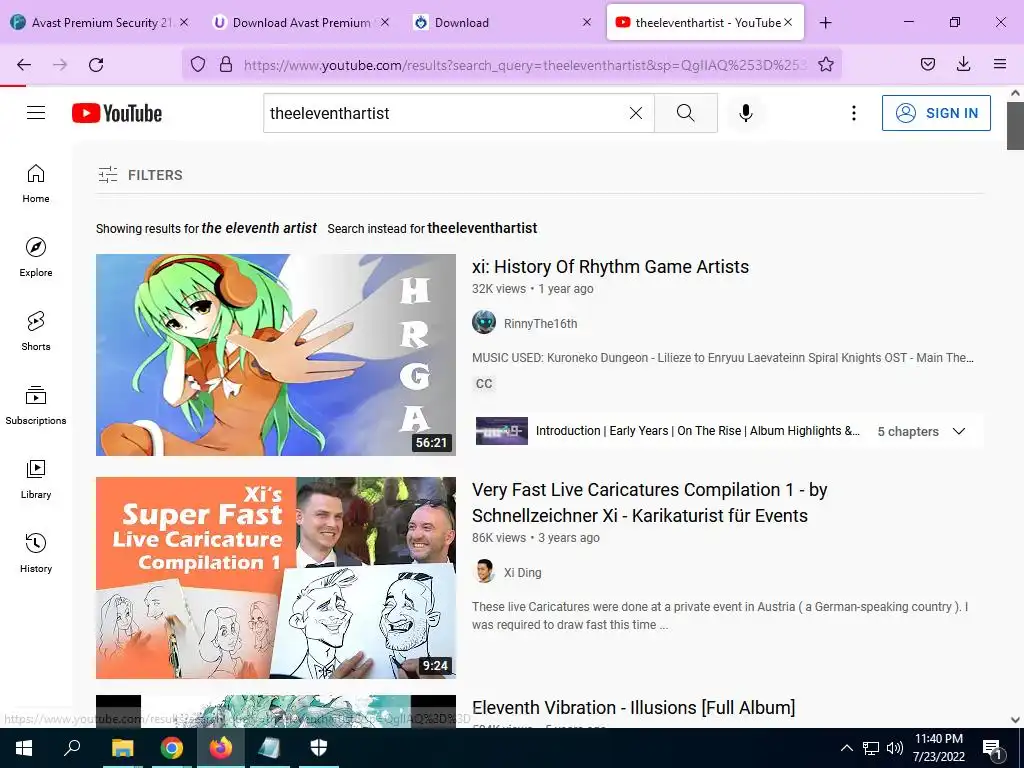The width and height of the screenshot is (1024, 768).
Task: Click the SIGN IN button
Action: [x=936, y=113]
